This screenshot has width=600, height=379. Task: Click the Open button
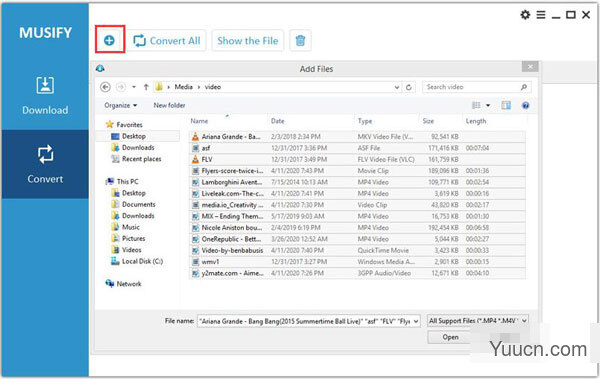(x=450, y=337)
